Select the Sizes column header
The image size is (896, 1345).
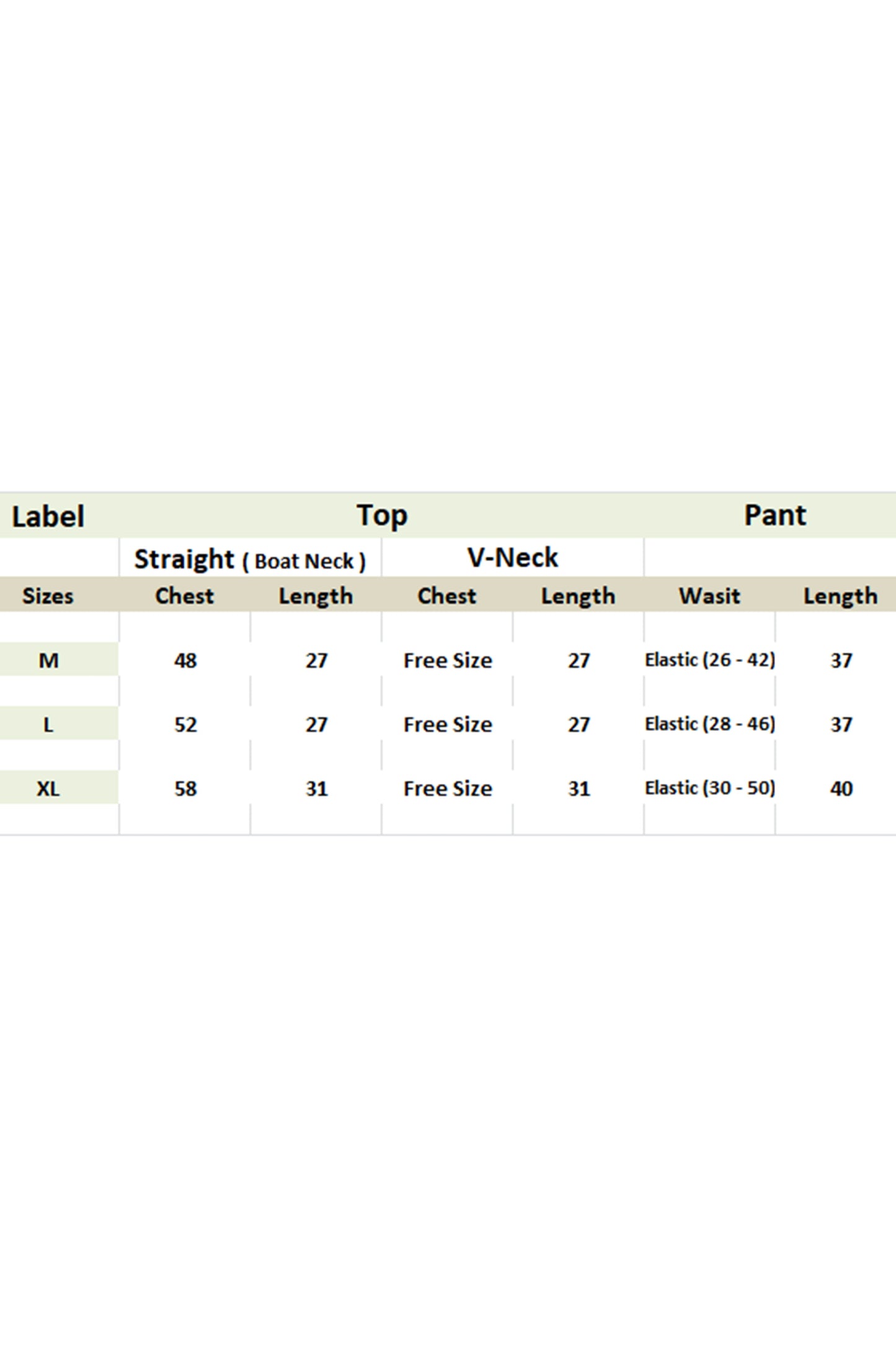tap(48, 596)
